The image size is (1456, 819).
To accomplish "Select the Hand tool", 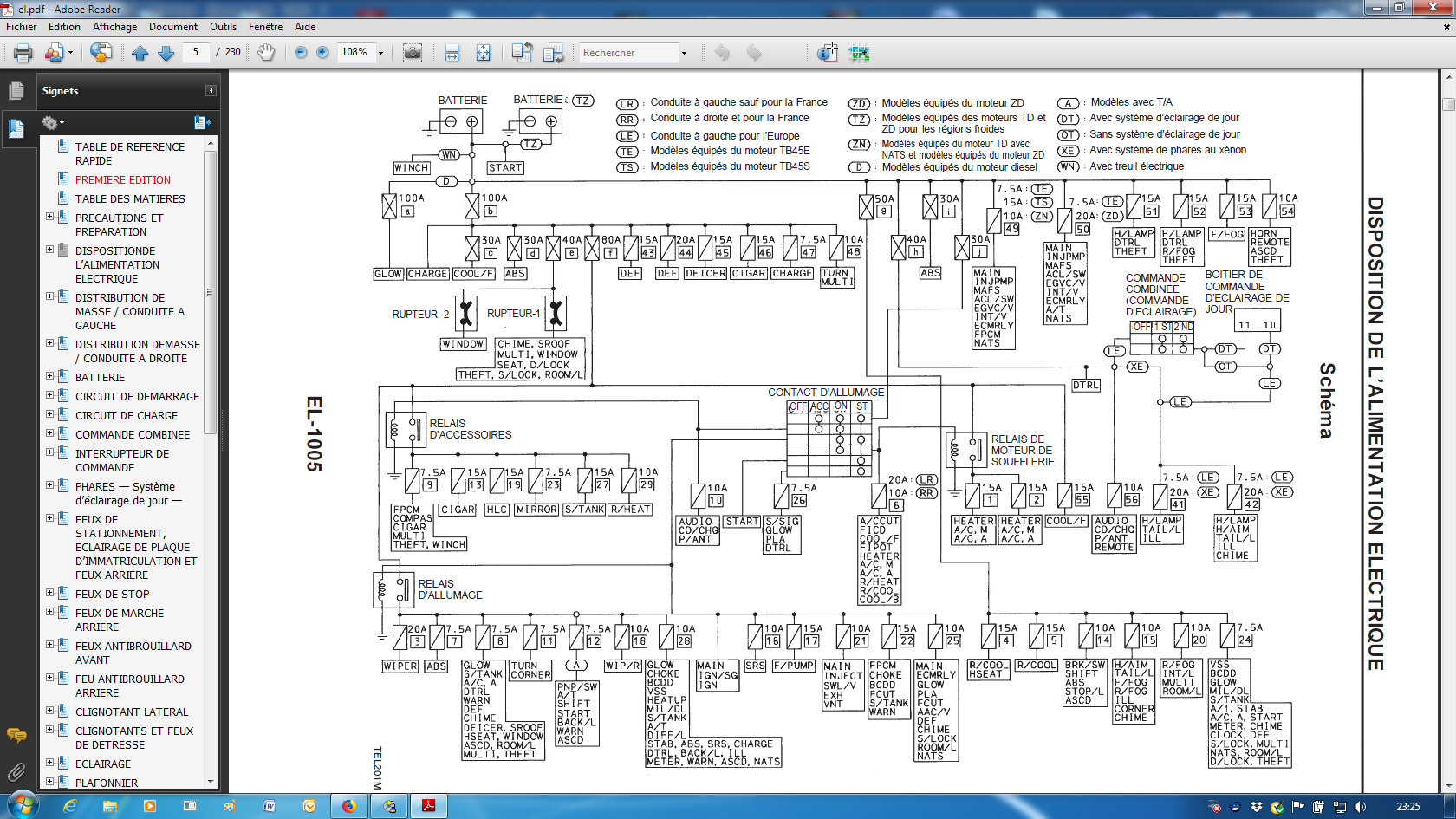I will coord(266,53).
